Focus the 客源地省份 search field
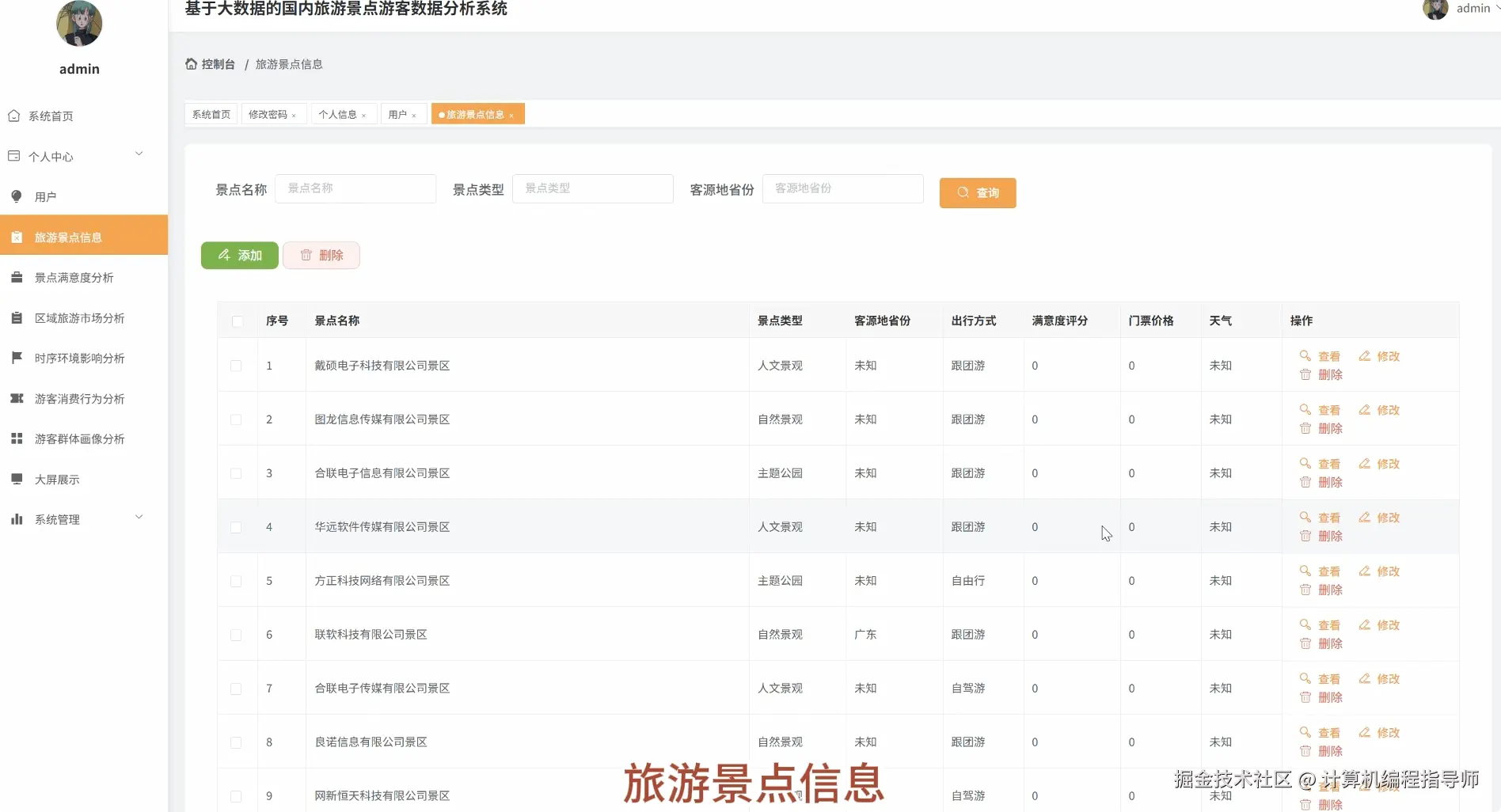 843,188
